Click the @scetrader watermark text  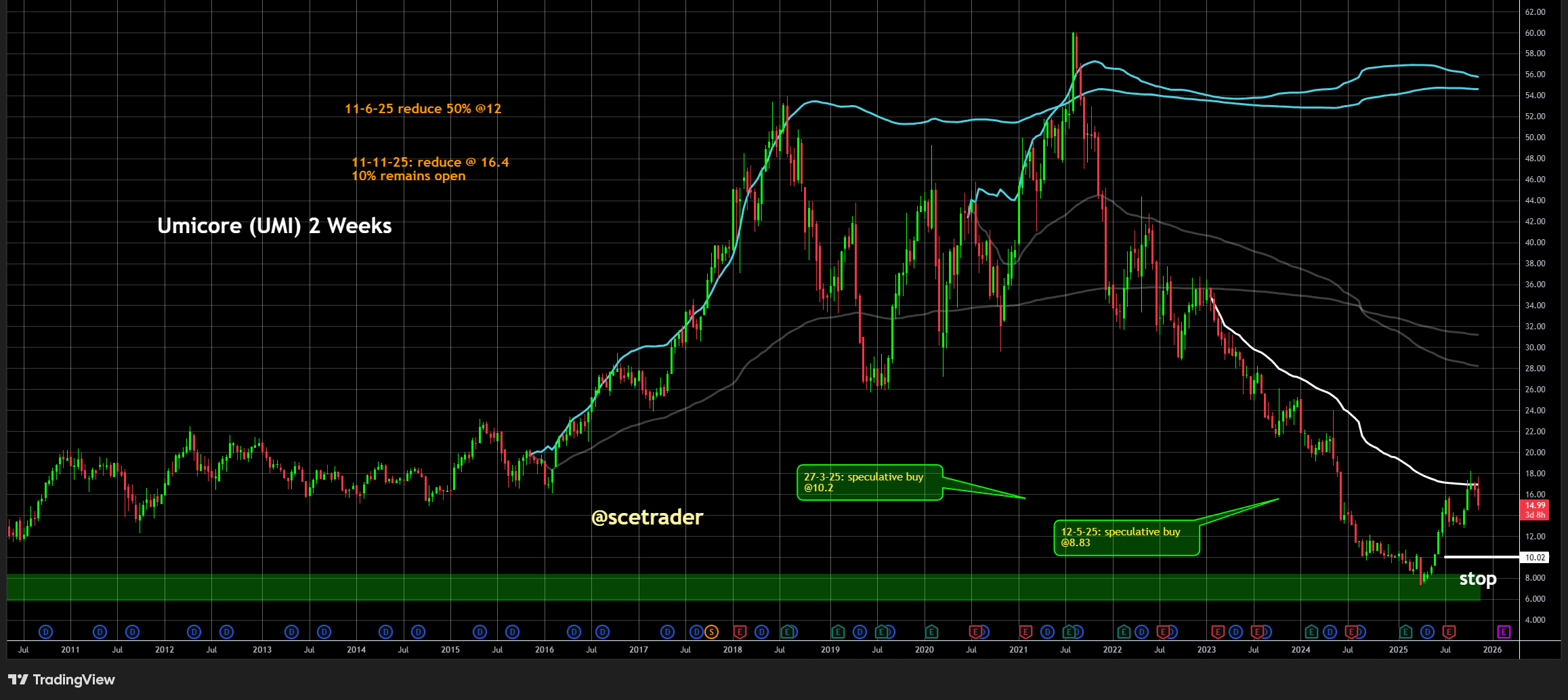click(x=647, y=518)
